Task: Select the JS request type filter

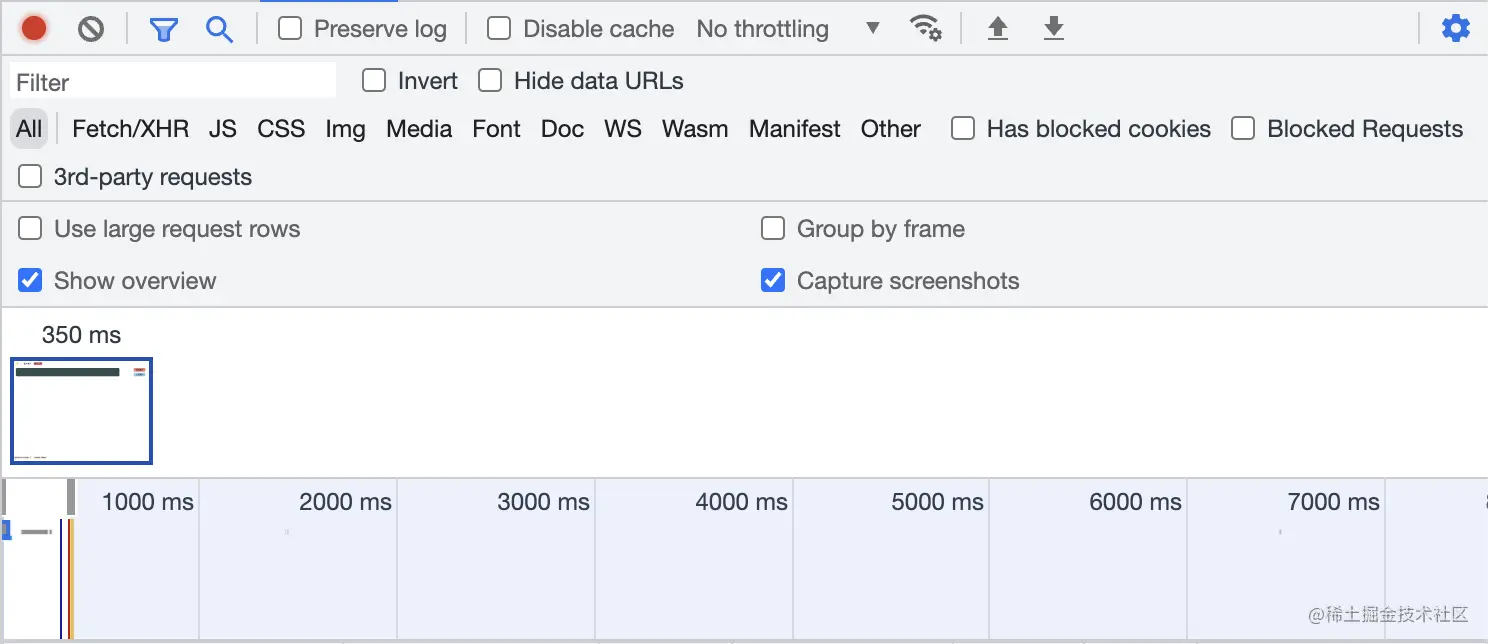Action: pos(222,129)
